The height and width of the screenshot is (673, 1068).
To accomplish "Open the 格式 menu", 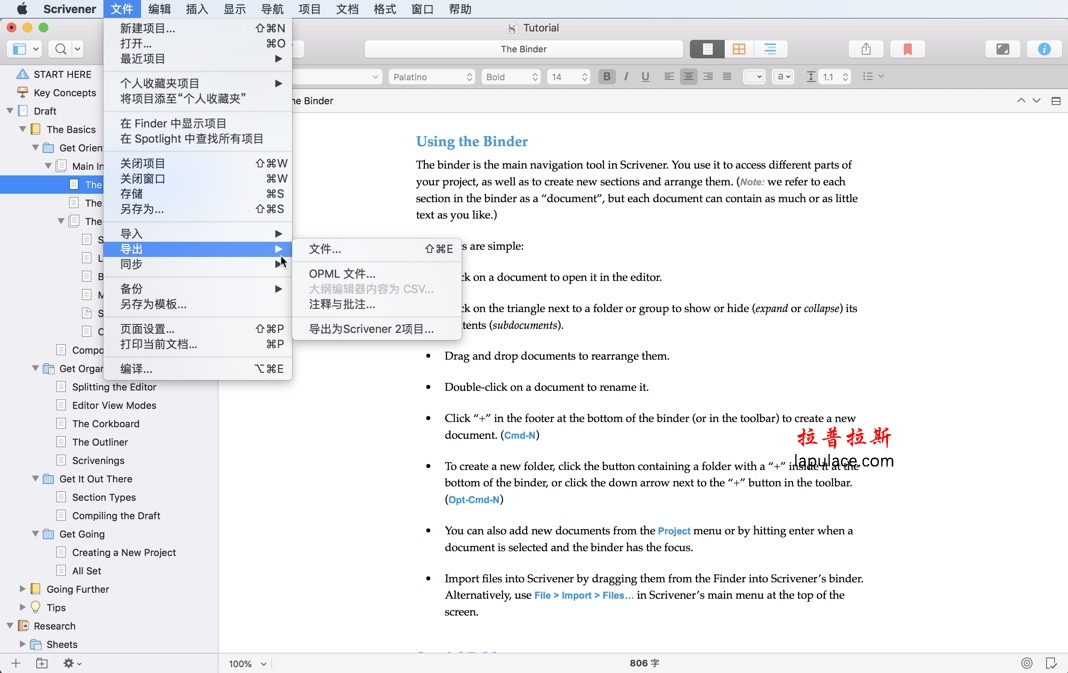I will tap(385, 9).
